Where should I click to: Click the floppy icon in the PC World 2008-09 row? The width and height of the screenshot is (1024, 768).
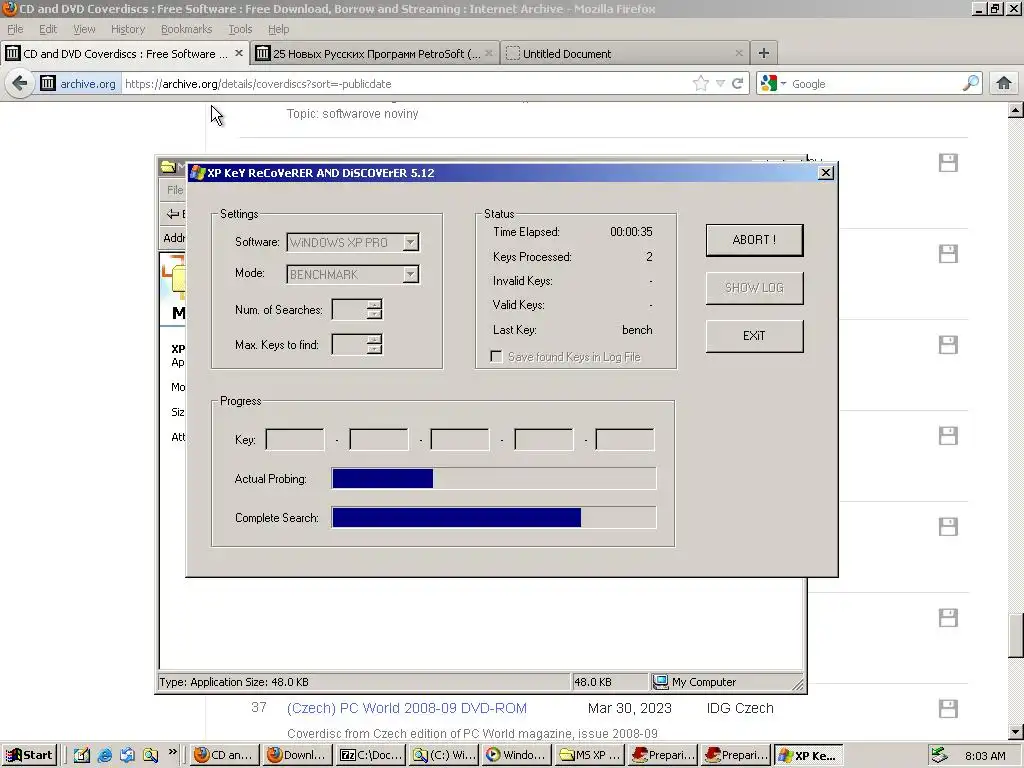(x=948, y=709)
